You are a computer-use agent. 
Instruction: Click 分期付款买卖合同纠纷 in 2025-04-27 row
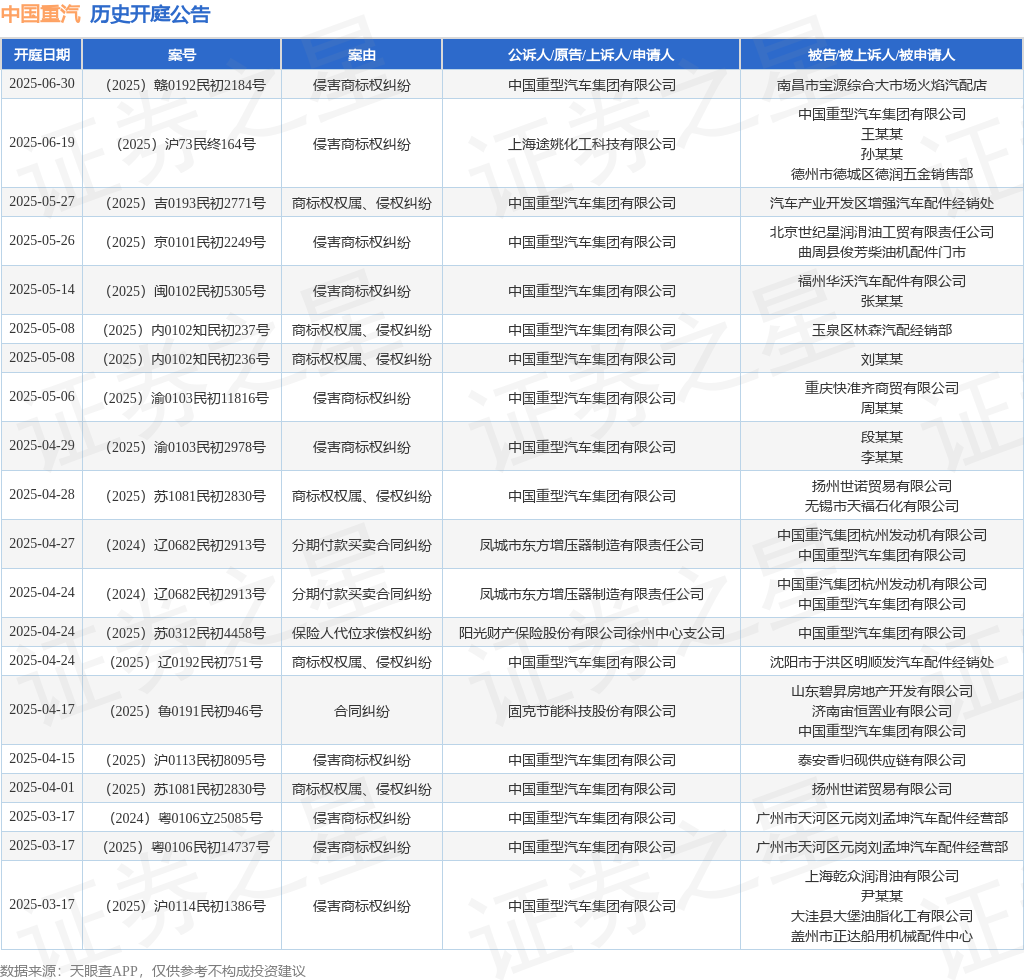[x=362, y=545]
